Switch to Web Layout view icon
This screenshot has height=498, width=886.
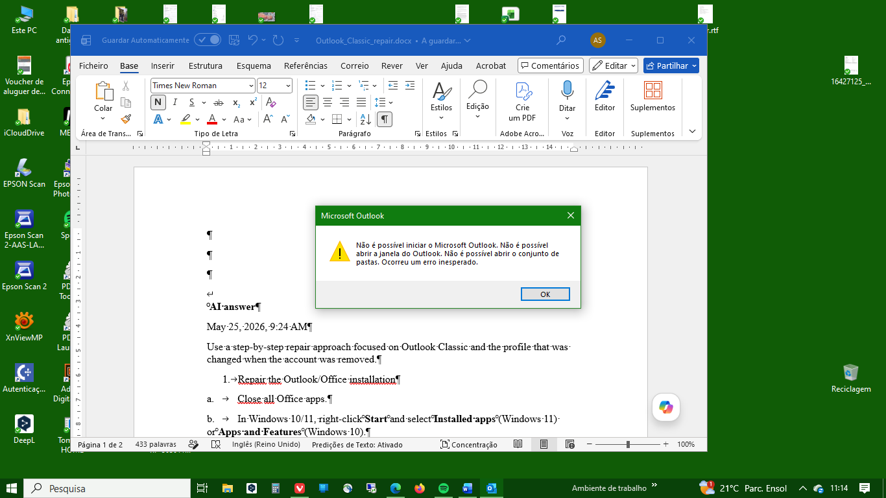tap(570, 444)
